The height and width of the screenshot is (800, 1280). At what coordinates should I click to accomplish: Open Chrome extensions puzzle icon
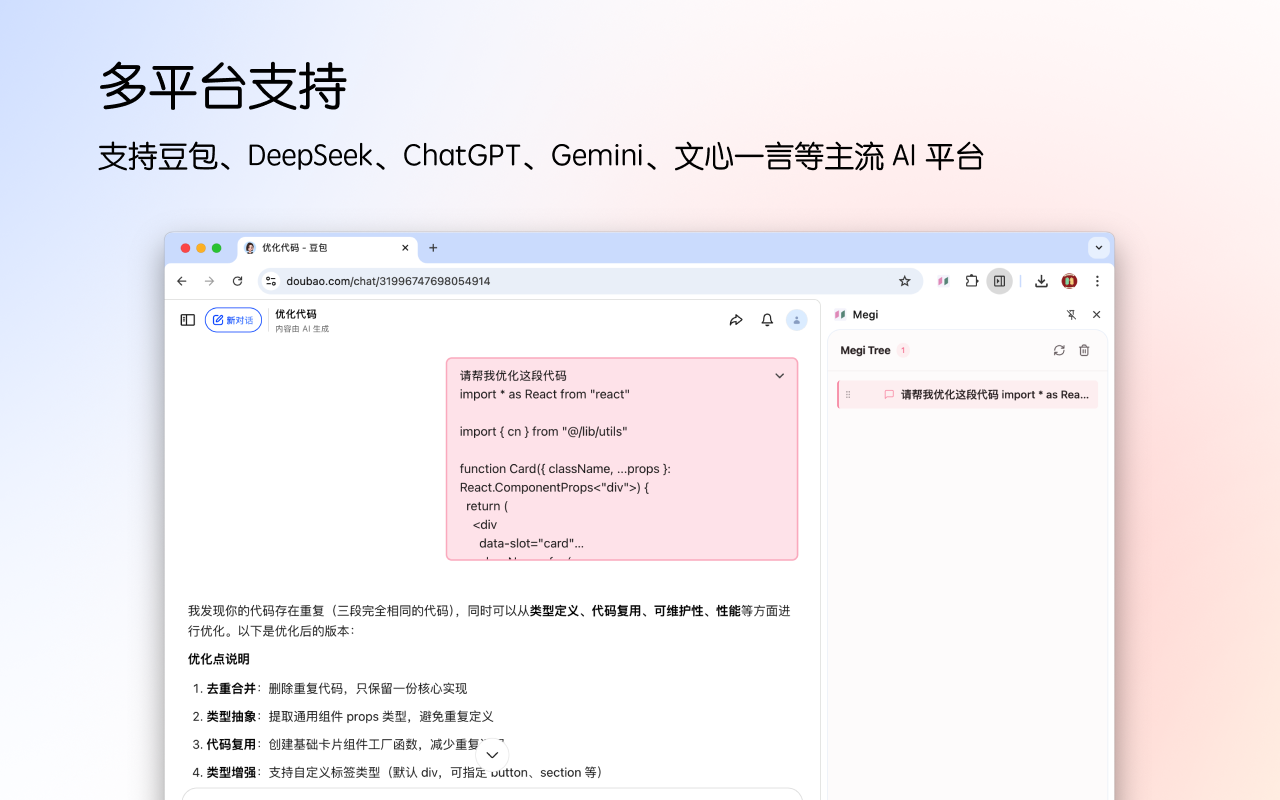[x=971, y=281]
